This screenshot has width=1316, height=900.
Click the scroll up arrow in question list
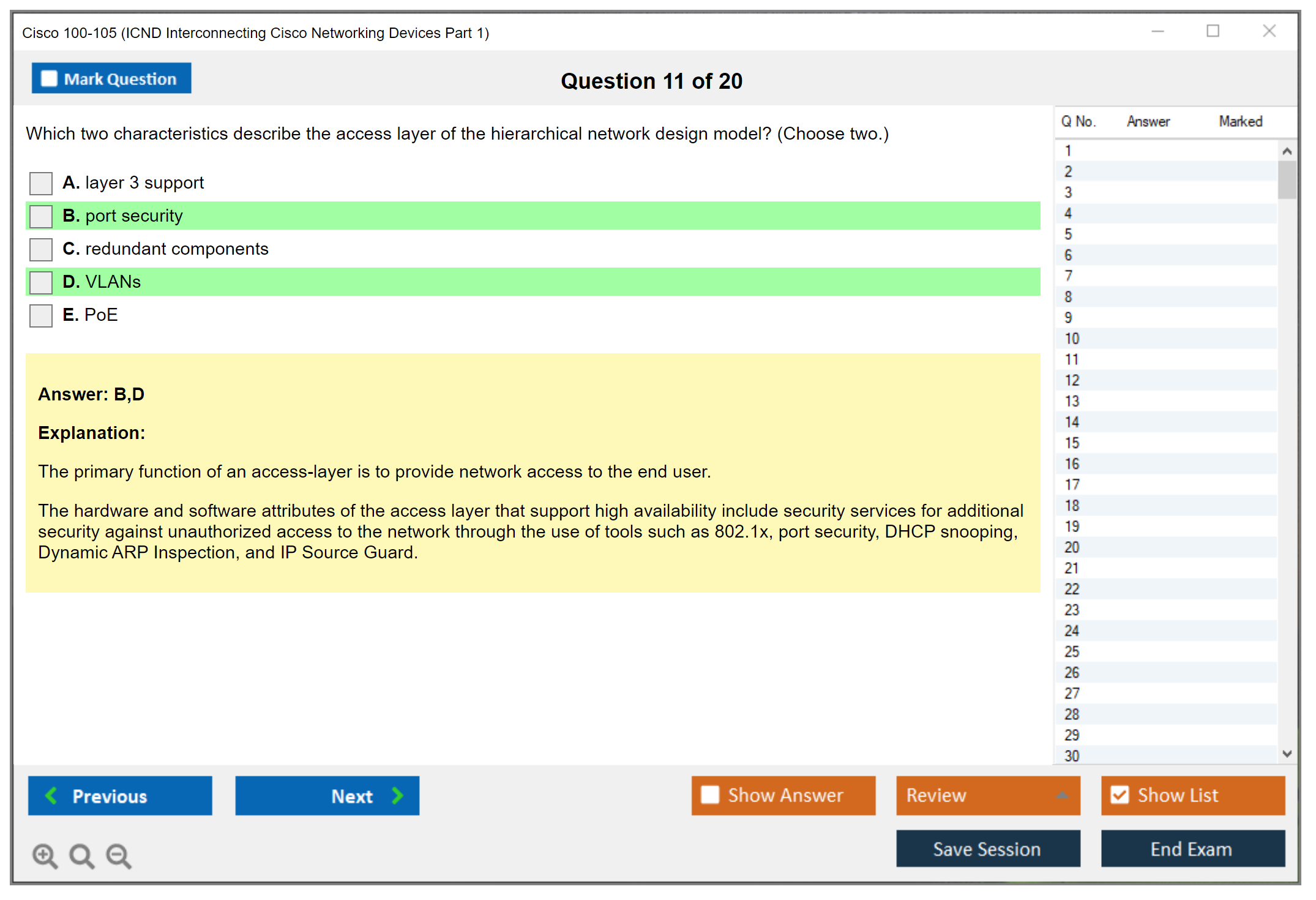tap(1287, 151)
